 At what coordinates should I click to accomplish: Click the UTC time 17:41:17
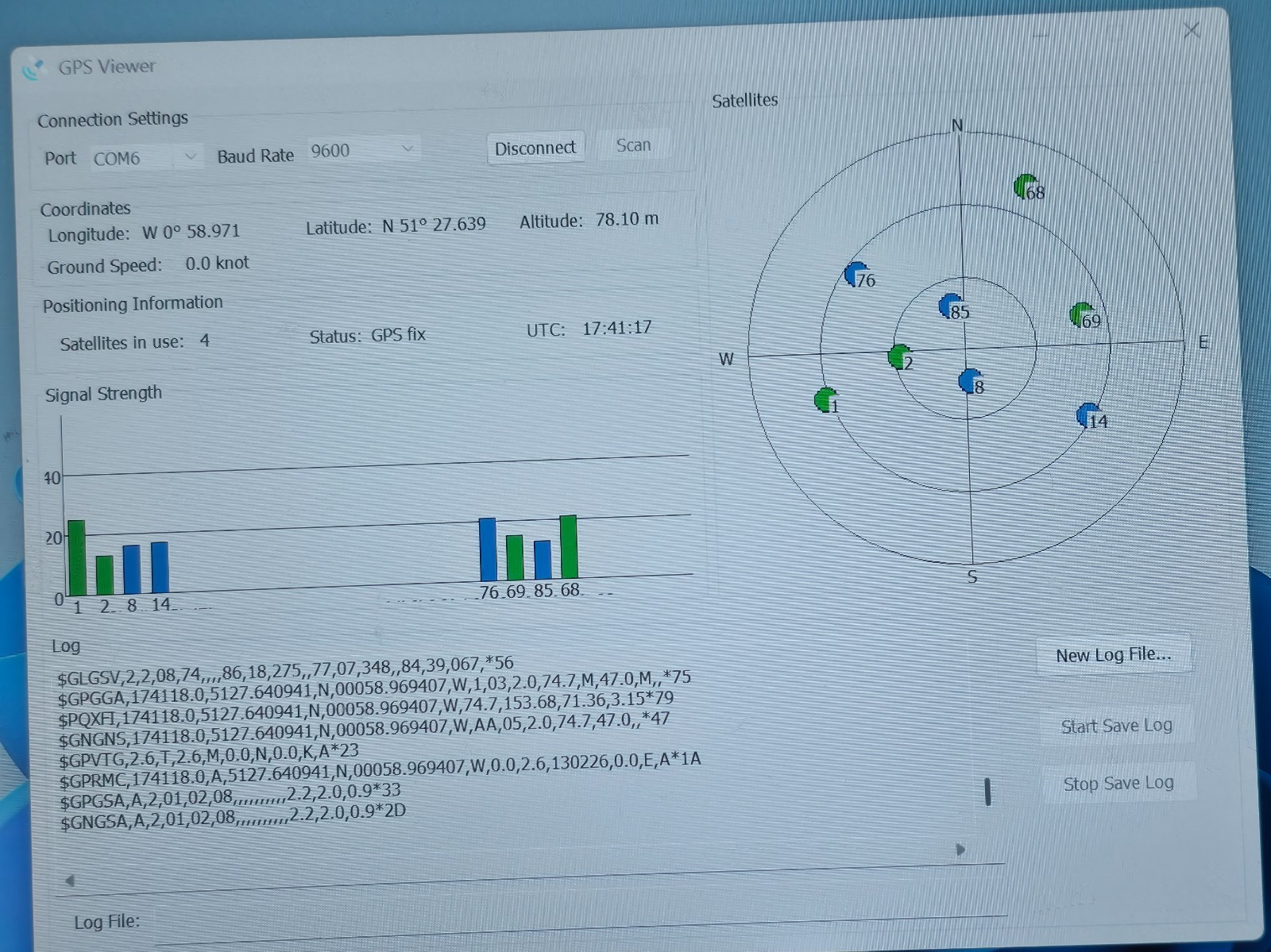(616, 328)
